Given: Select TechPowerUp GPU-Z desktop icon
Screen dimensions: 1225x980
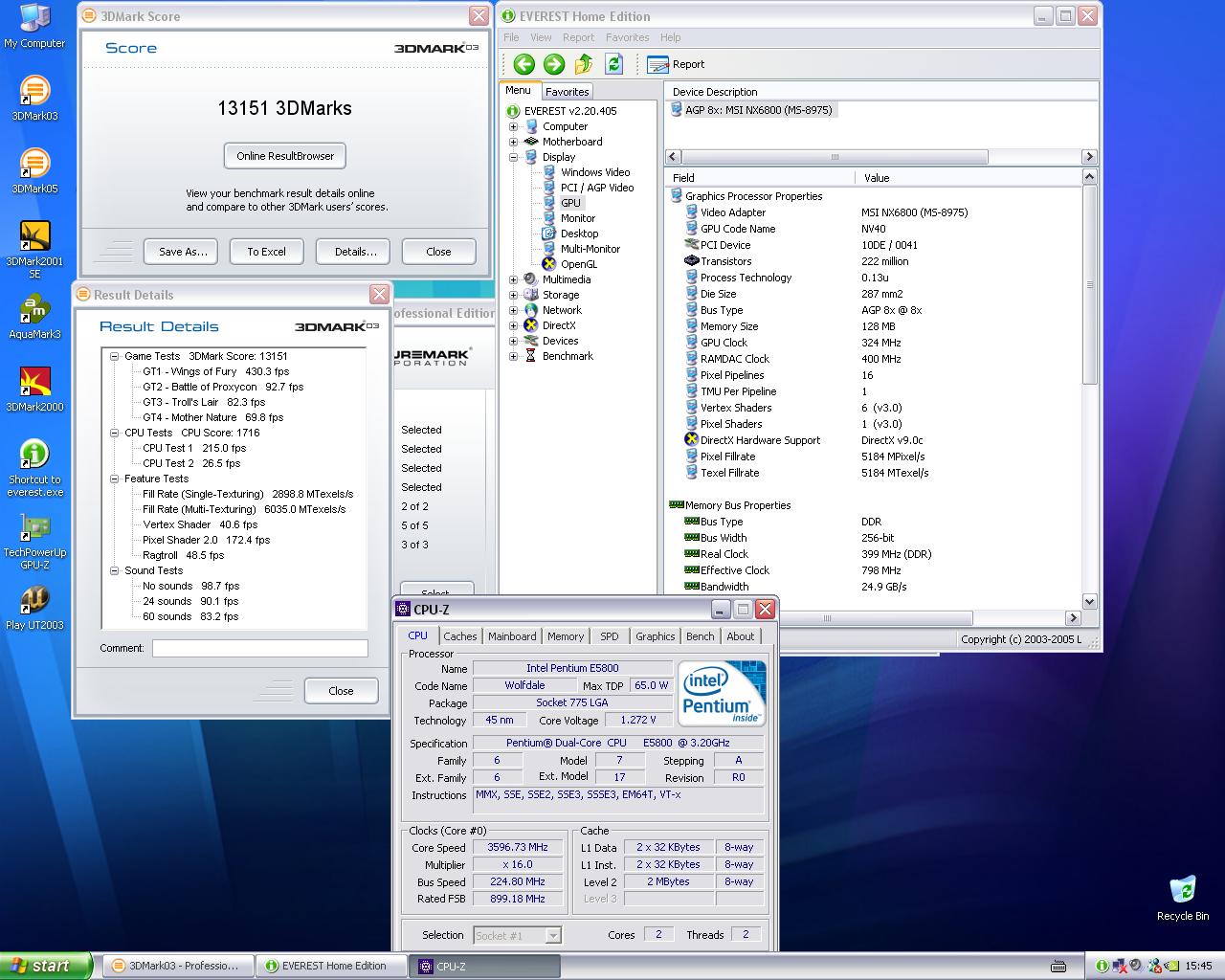Looking at the screenshot, I should coord(34,541).
